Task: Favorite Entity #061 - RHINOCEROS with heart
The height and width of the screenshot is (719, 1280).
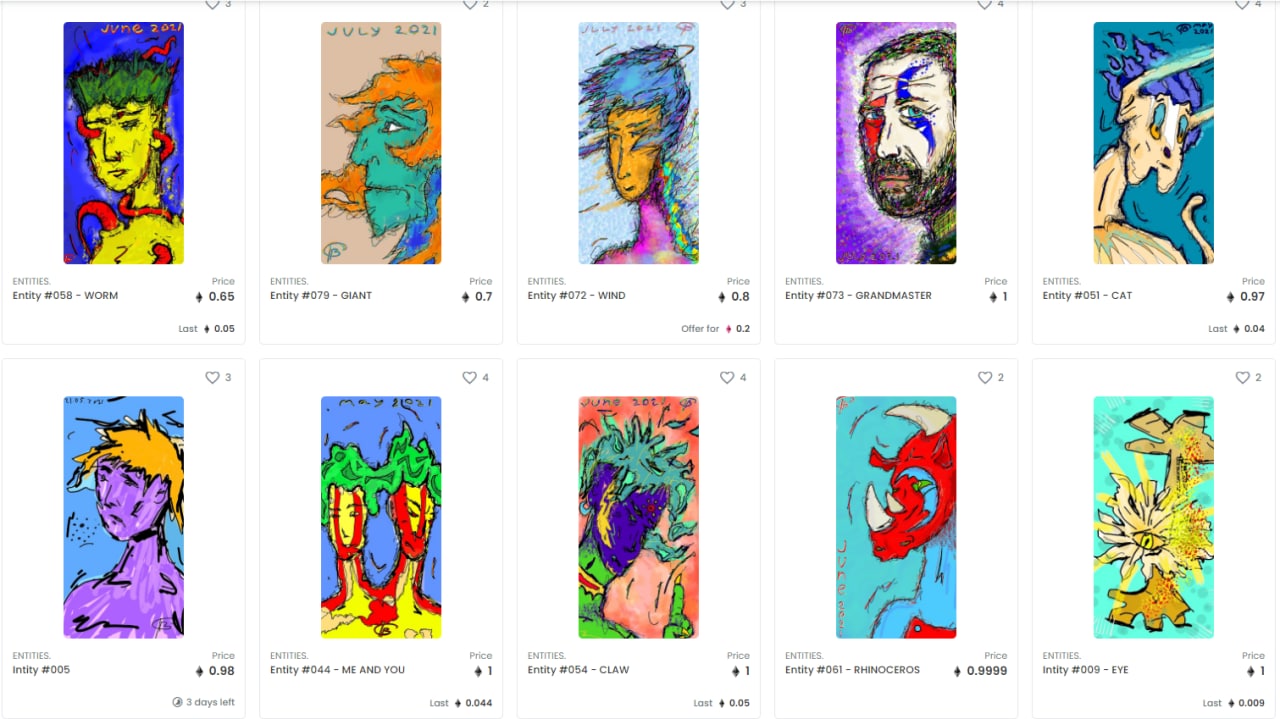Action: 984,378
